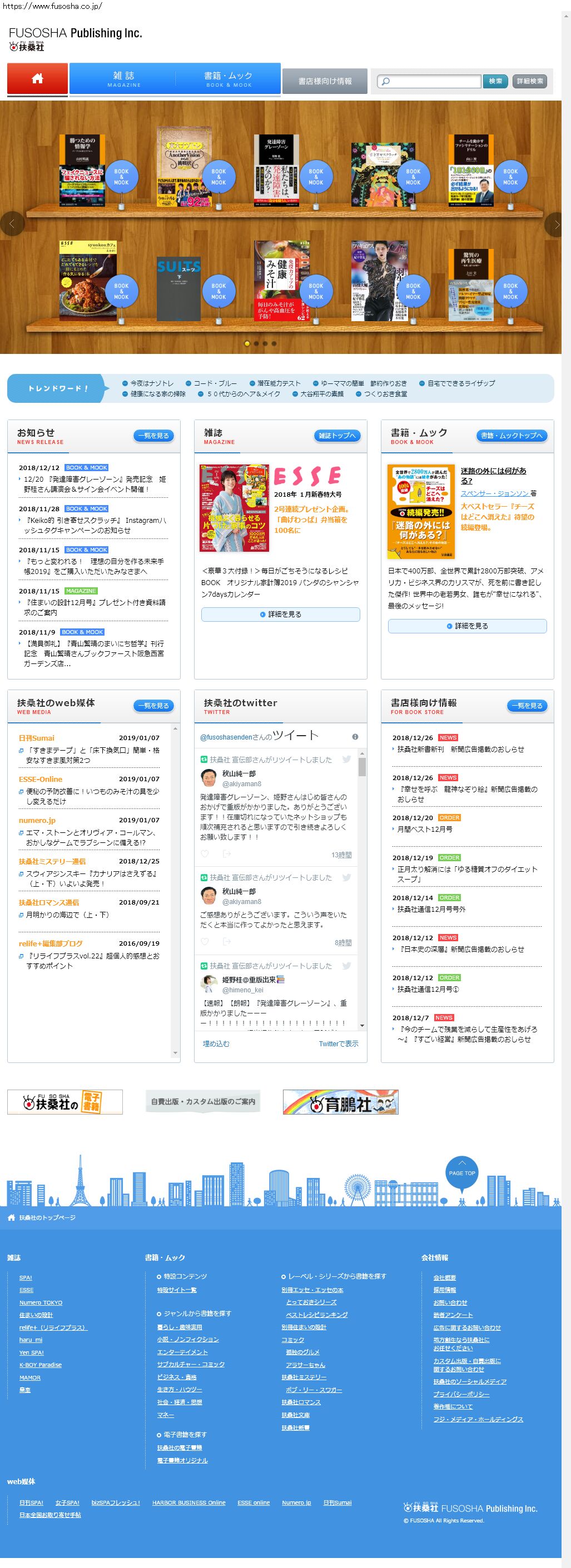
Task: Open the 書籍・ムック navigation tab
Action: (x=228, y=78)
